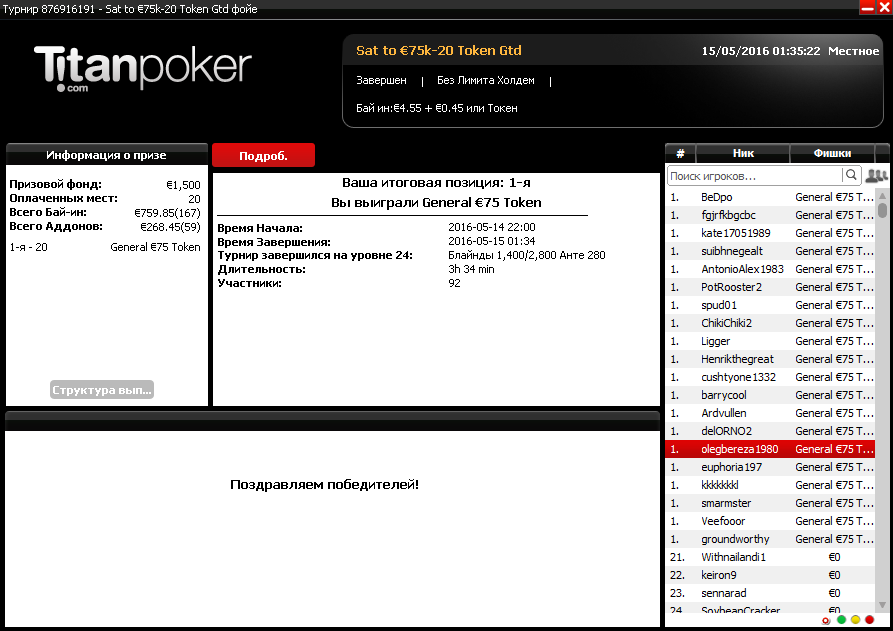Open the friends/players group icon
This screenshot has width=893, height=631.
point(876,175)
